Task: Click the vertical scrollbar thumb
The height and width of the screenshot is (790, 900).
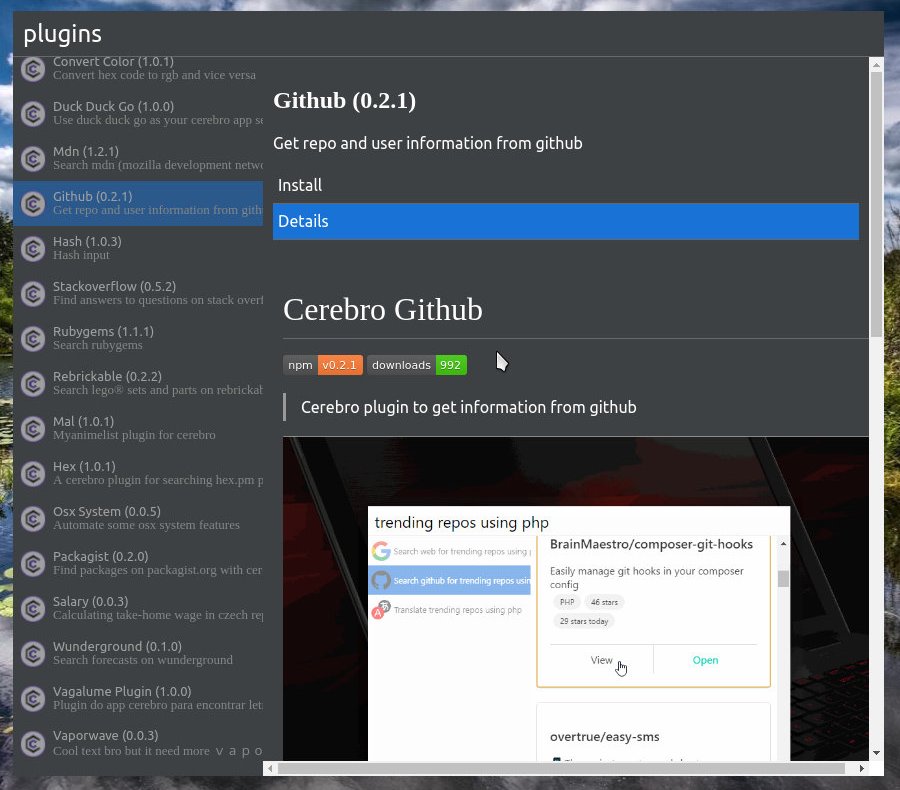Action: tap(876, 204)
